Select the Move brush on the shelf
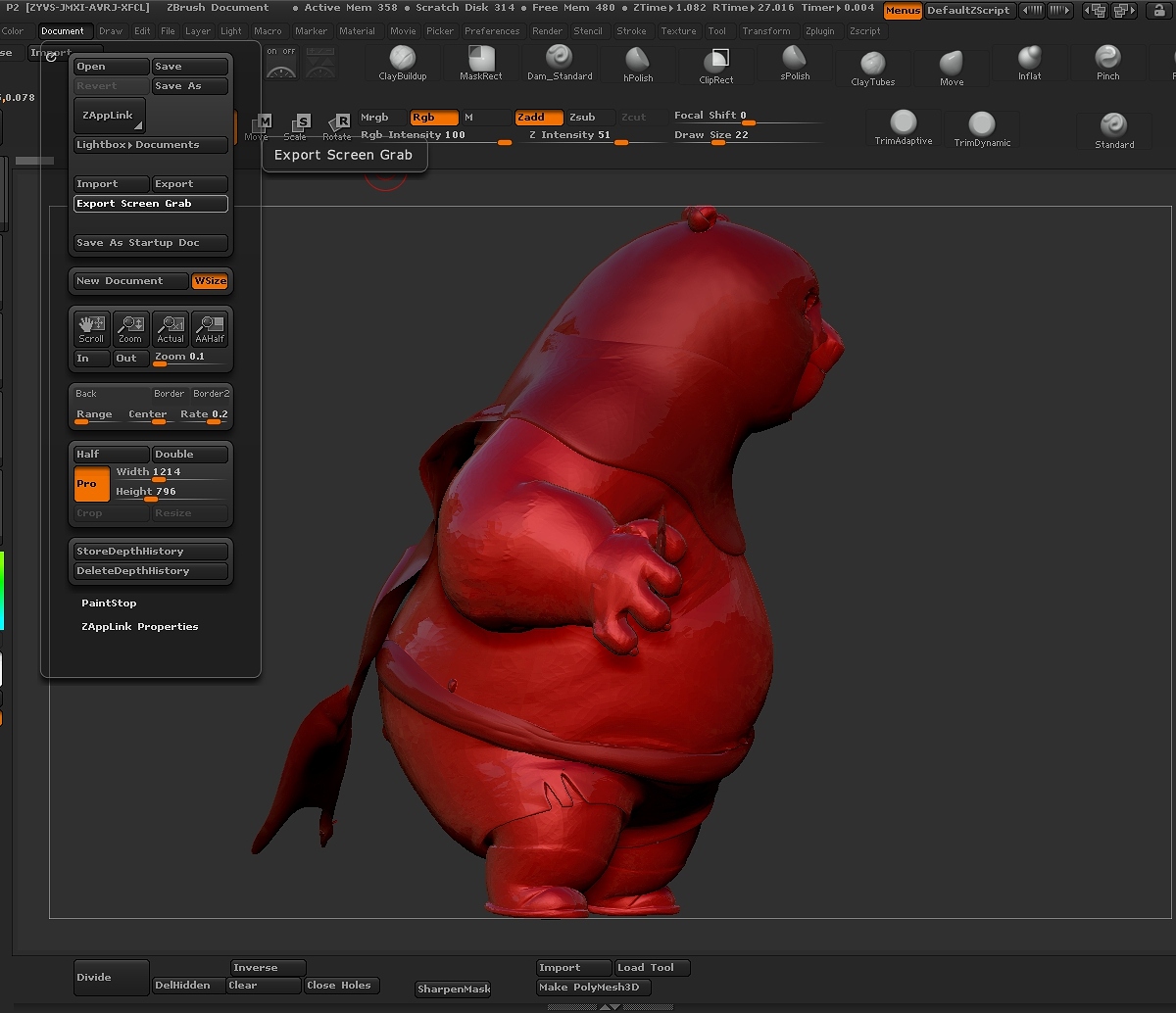The image size is (1176, 1013). [x=952, y=69]
